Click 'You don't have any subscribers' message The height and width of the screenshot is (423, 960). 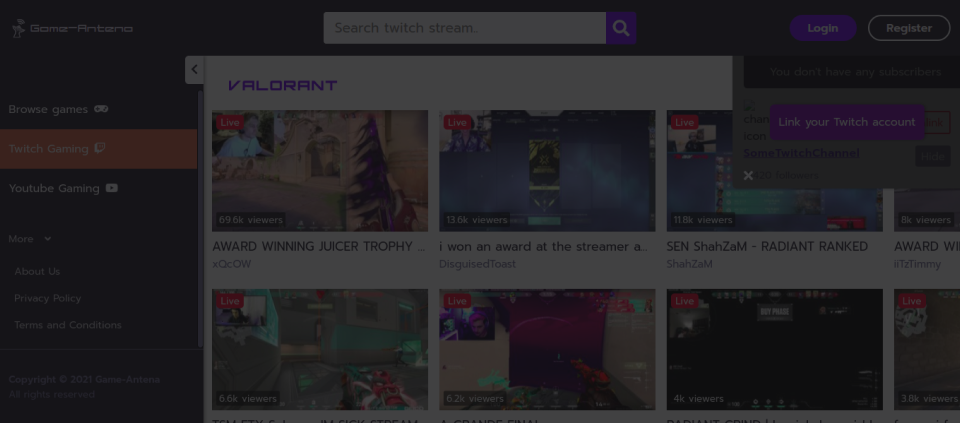coord(855,72)
